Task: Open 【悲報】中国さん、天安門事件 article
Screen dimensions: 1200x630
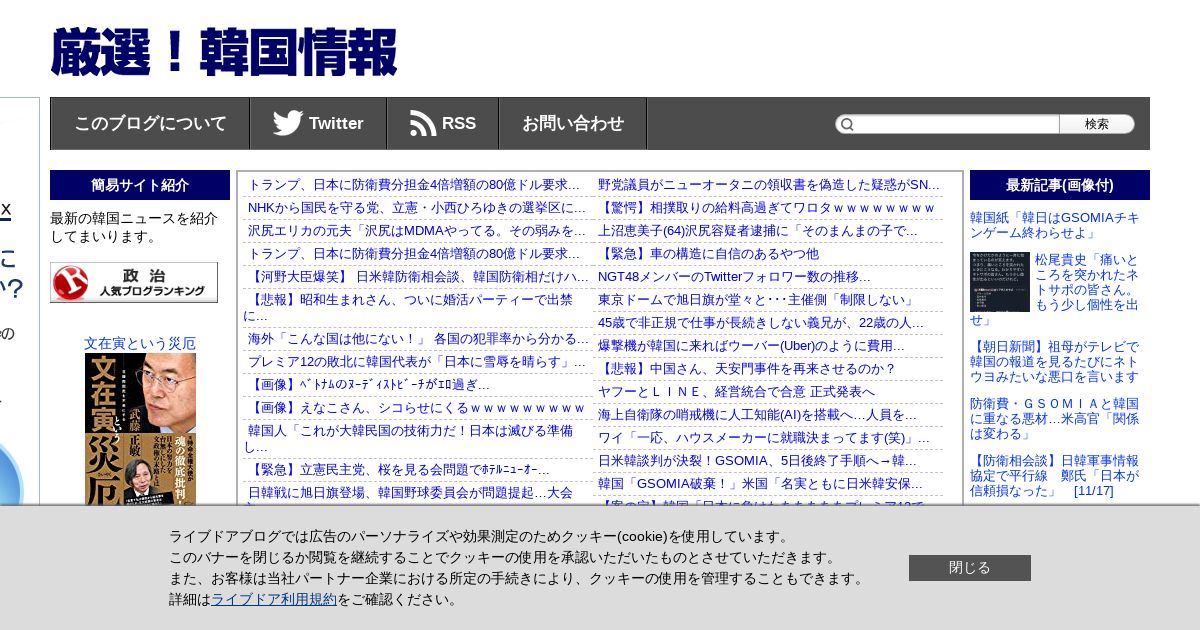Action: pyautogui.click(x=747, y=368)
